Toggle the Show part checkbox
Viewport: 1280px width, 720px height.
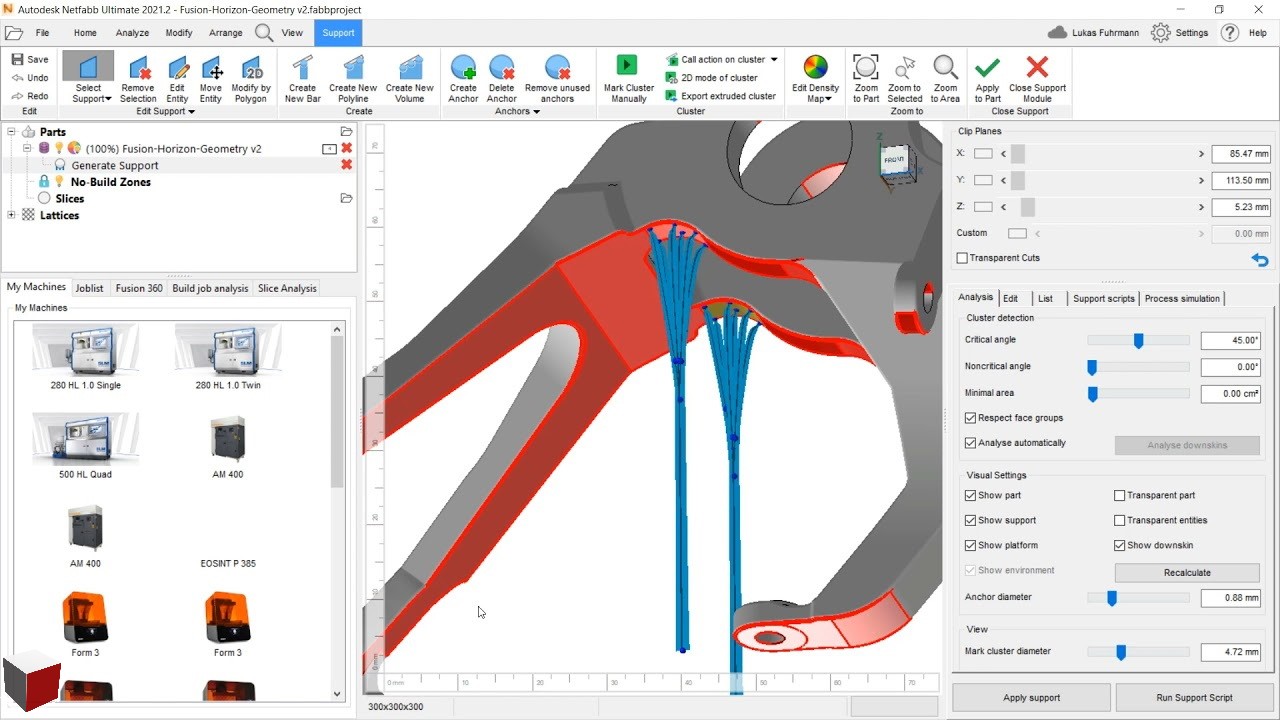(x=970, y=495)
